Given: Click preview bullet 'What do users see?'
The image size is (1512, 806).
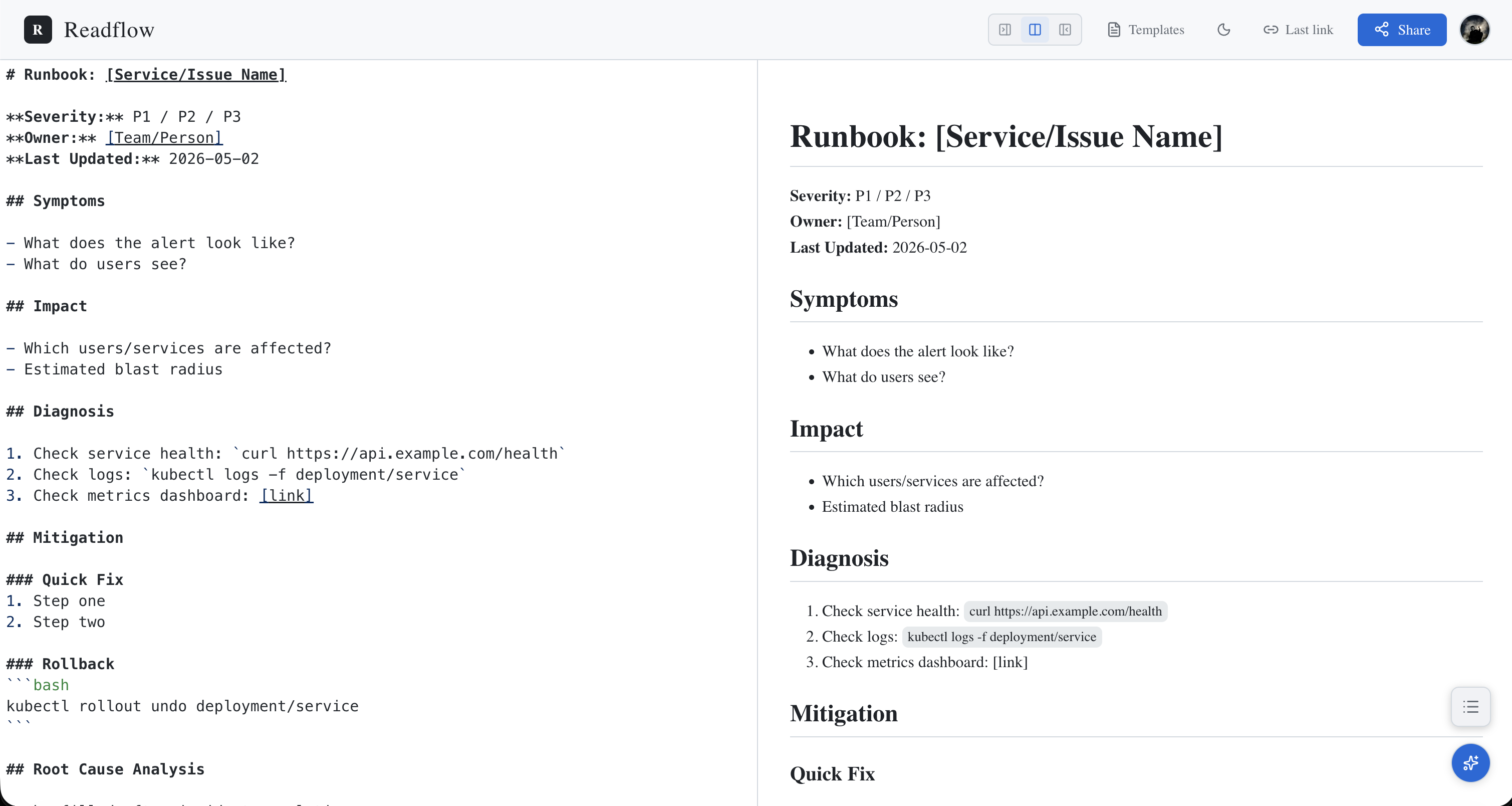Looking at the screenshot, I should [x=883, y=376].
